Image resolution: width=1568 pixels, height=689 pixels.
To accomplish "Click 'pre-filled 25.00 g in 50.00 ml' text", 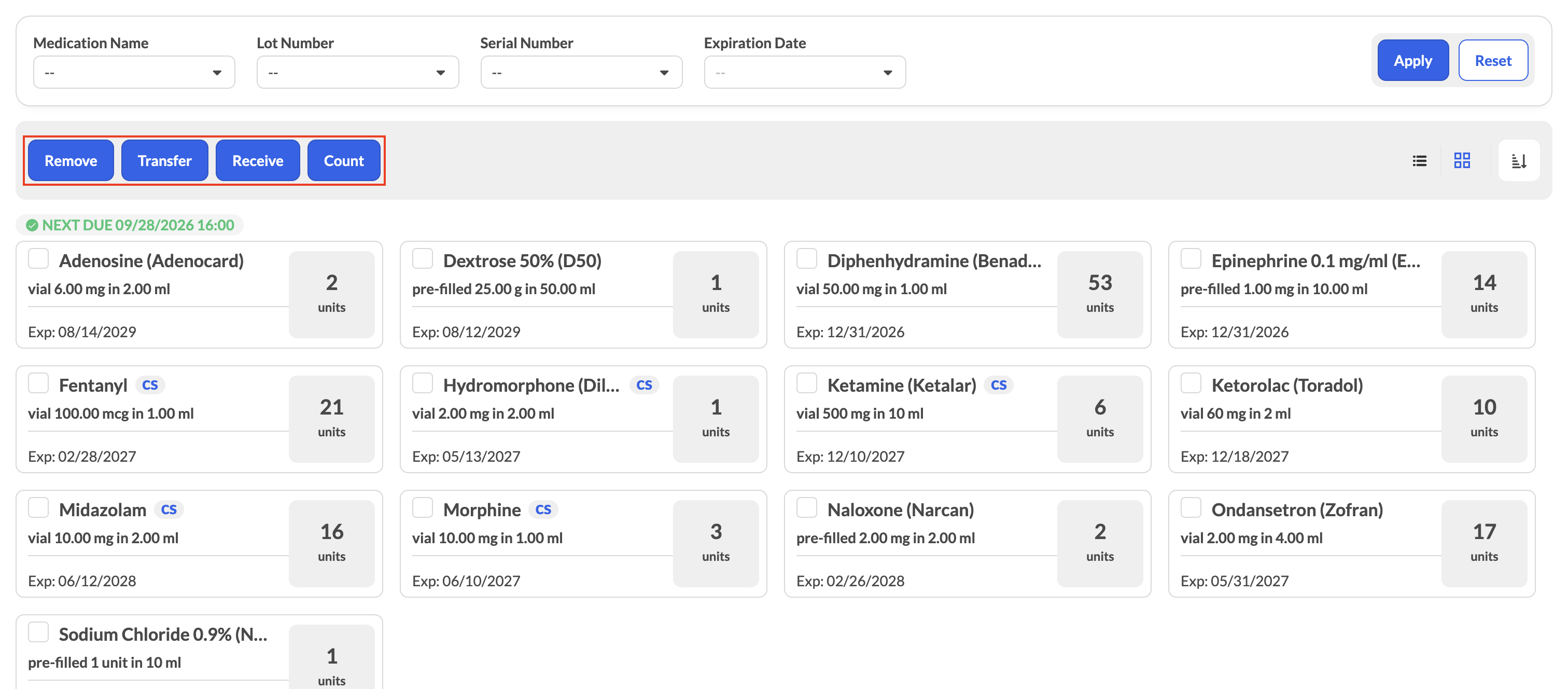I will click(503, 290).
